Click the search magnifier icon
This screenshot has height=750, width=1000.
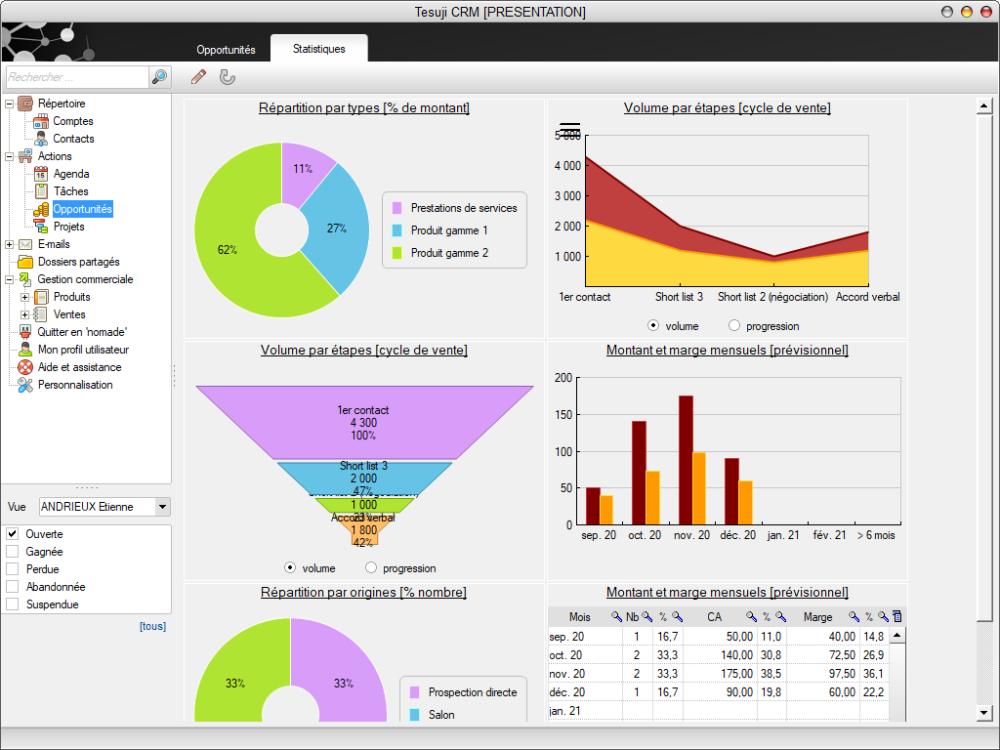point(159,77)
